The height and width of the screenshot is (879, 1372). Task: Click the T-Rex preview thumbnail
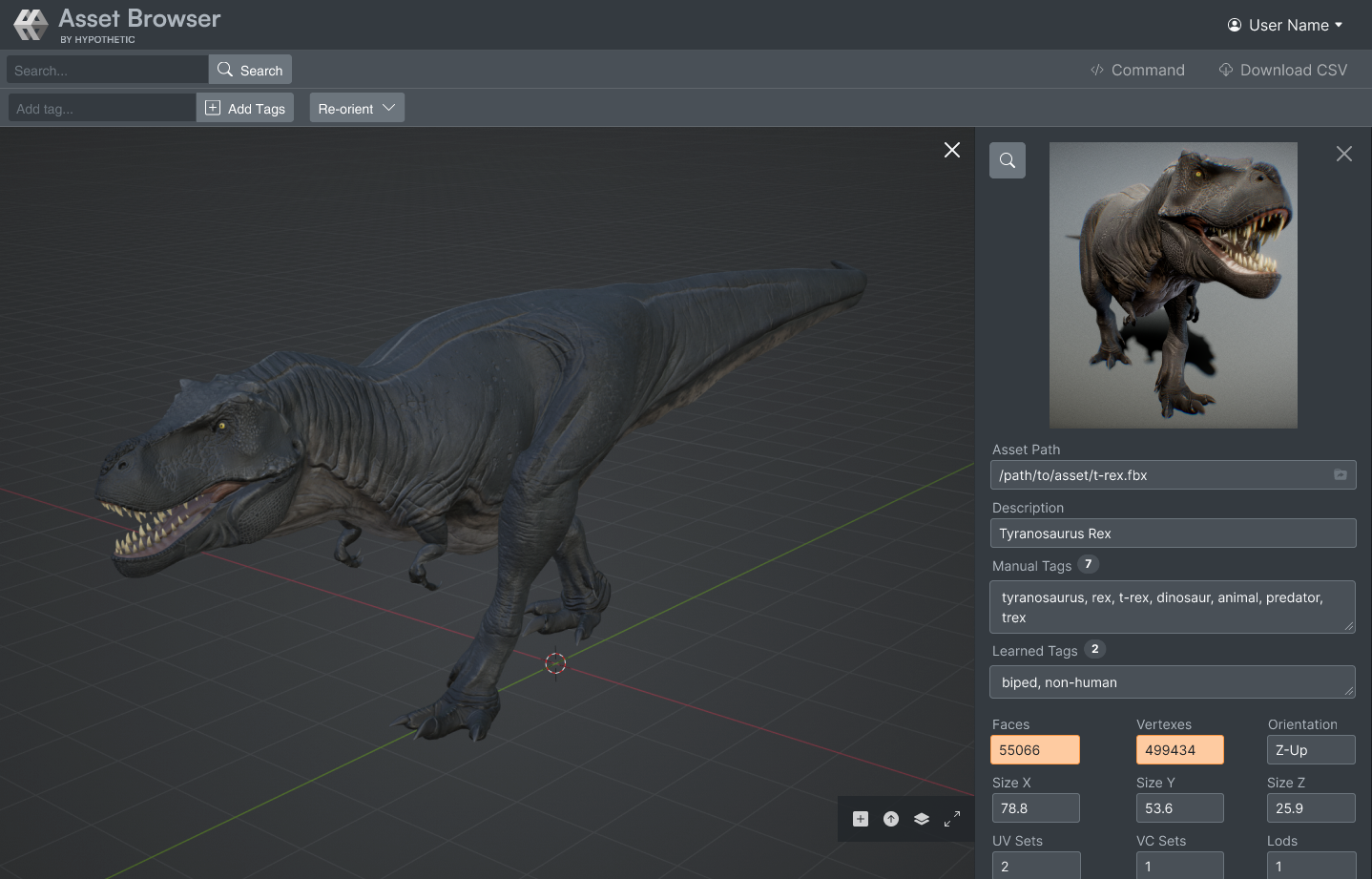[1173, 284]
